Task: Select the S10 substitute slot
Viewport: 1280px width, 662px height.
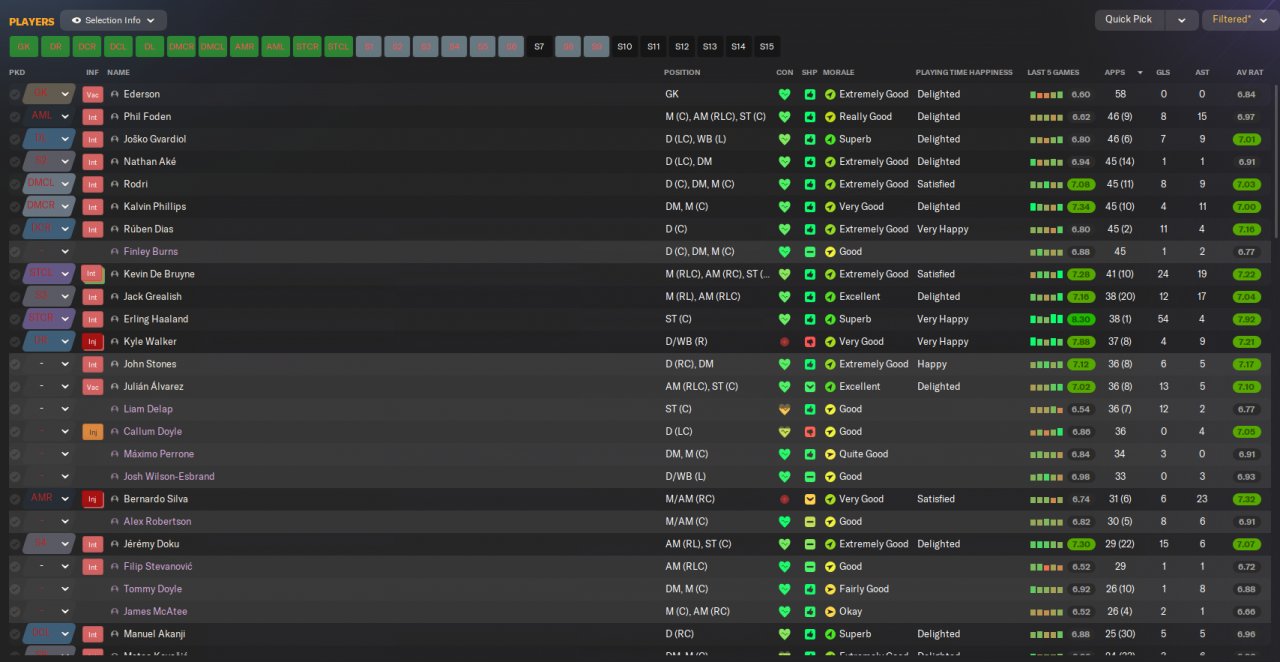Action: (x=625, y=46)
